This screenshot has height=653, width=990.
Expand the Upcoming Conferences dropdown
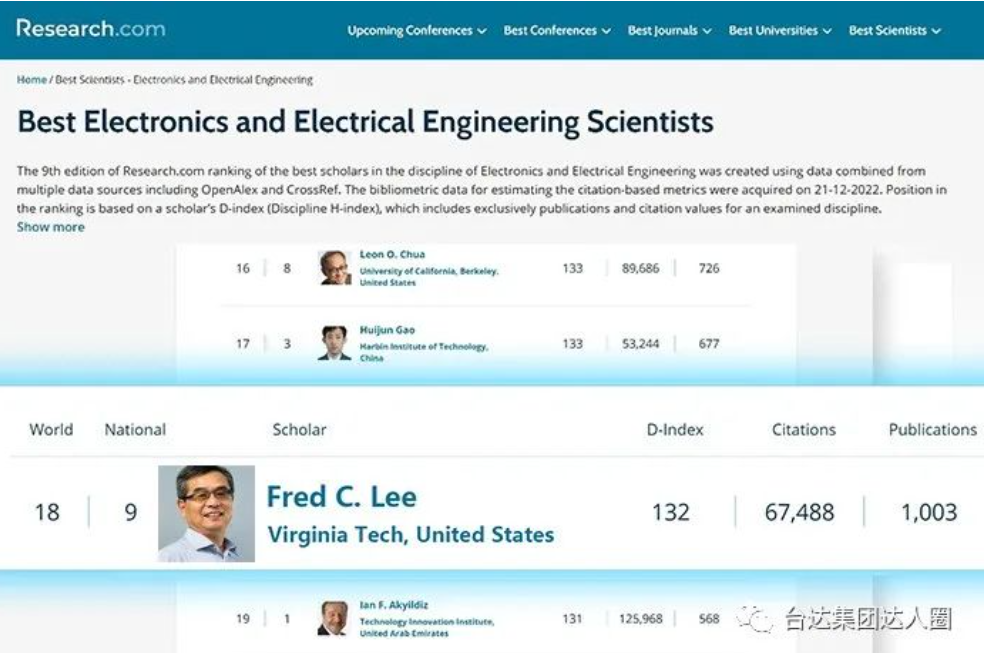tap(417, 30)
